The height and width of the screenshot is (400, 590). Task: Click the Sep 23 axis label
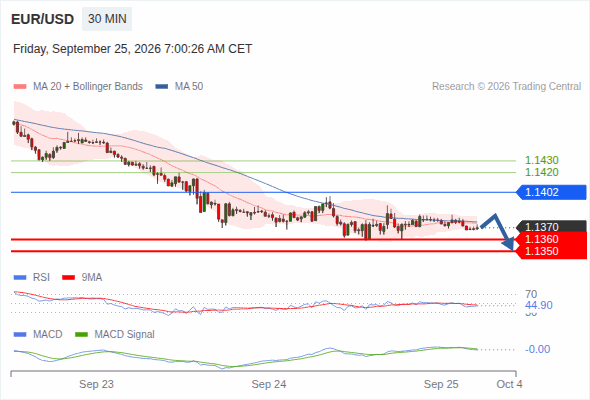tap(96, 384)
